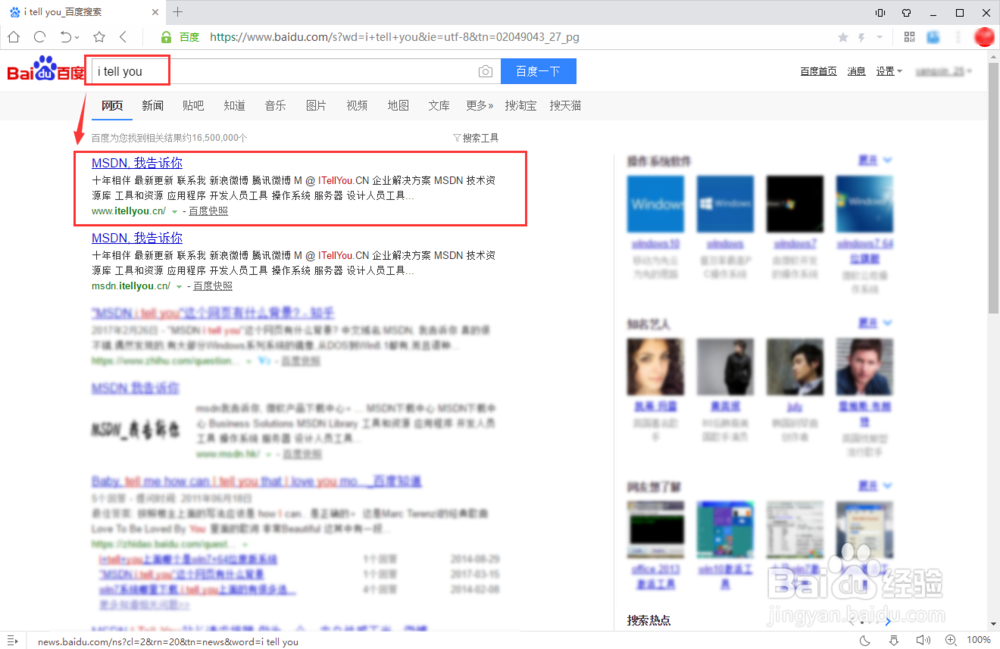The width and height of the screenshot is (1000, 649).
Task: Expand the 设置 dropdown
Action: [x=888, y=71]
